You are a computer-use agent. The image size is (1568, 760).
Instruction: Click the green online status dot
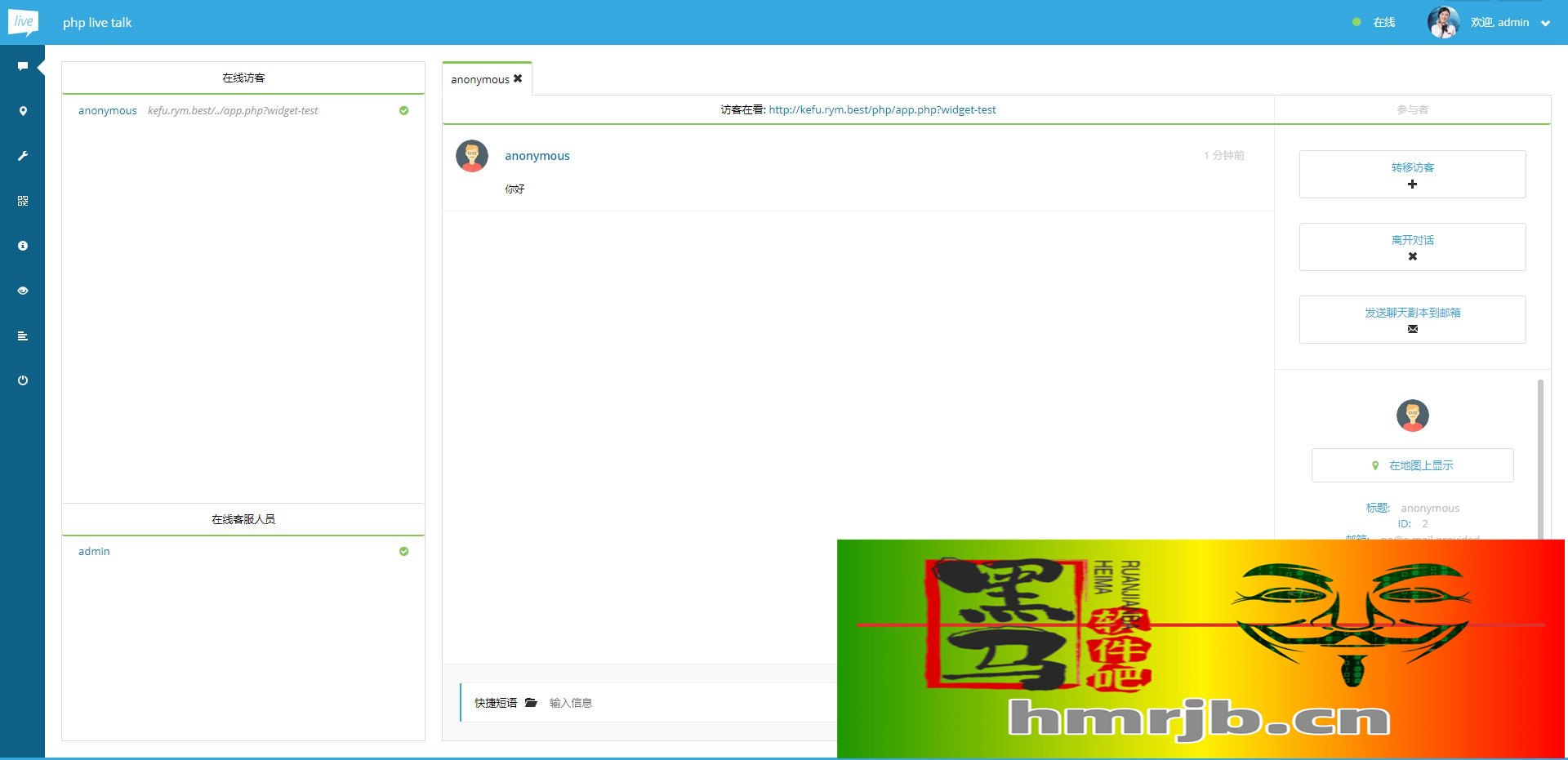[x=1356, y=22]
